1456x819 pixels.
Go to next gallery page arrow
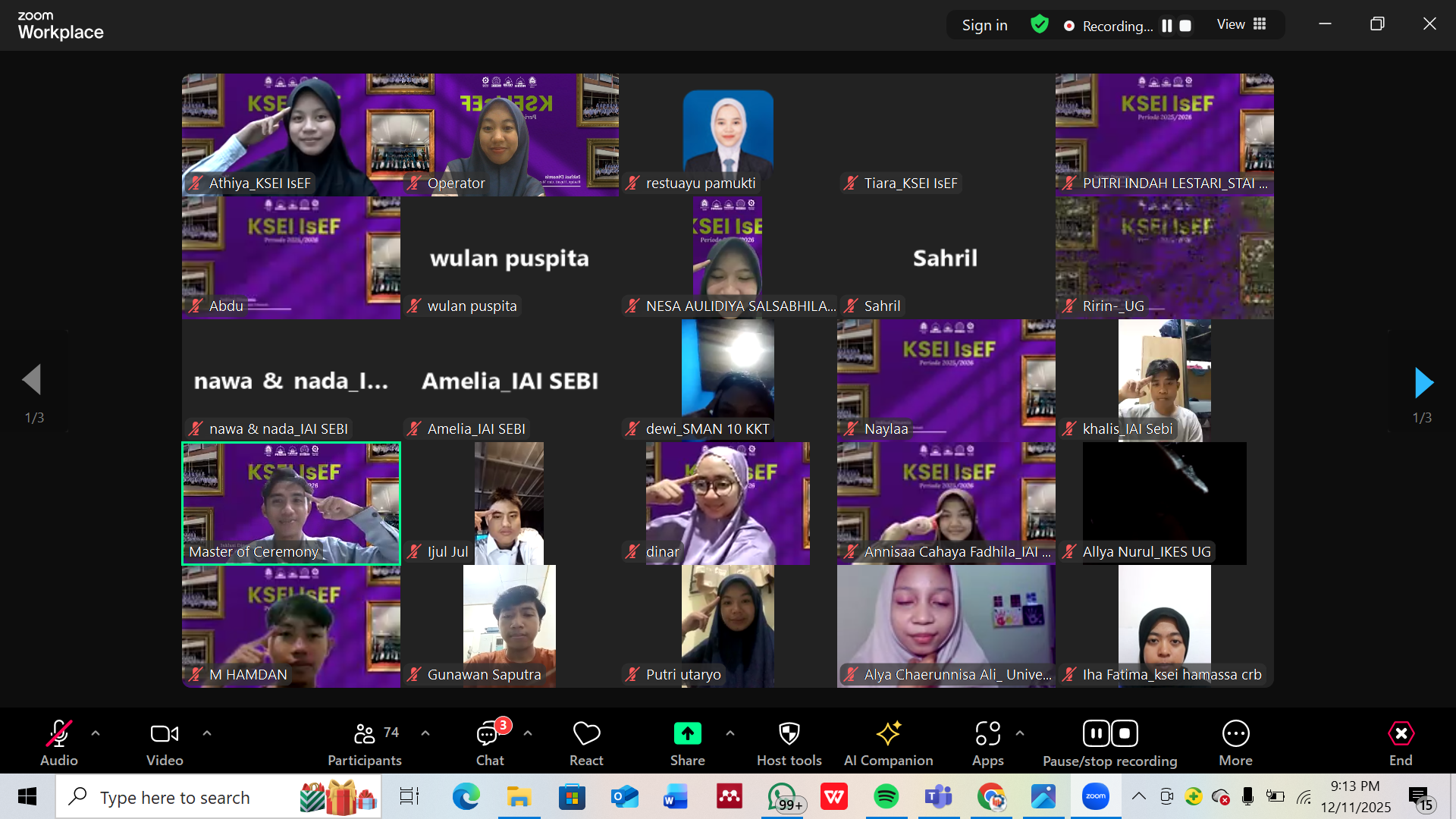pos(1423,382)
